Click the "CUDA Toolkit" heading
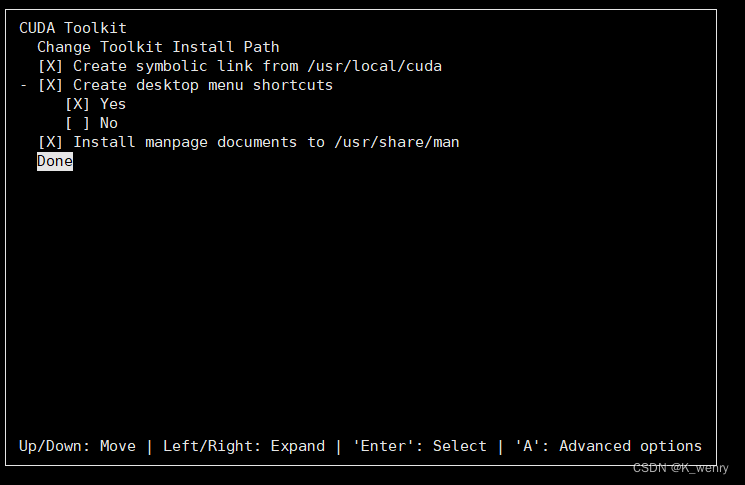Viewport: 745px width, 485px height. point(73,28)
